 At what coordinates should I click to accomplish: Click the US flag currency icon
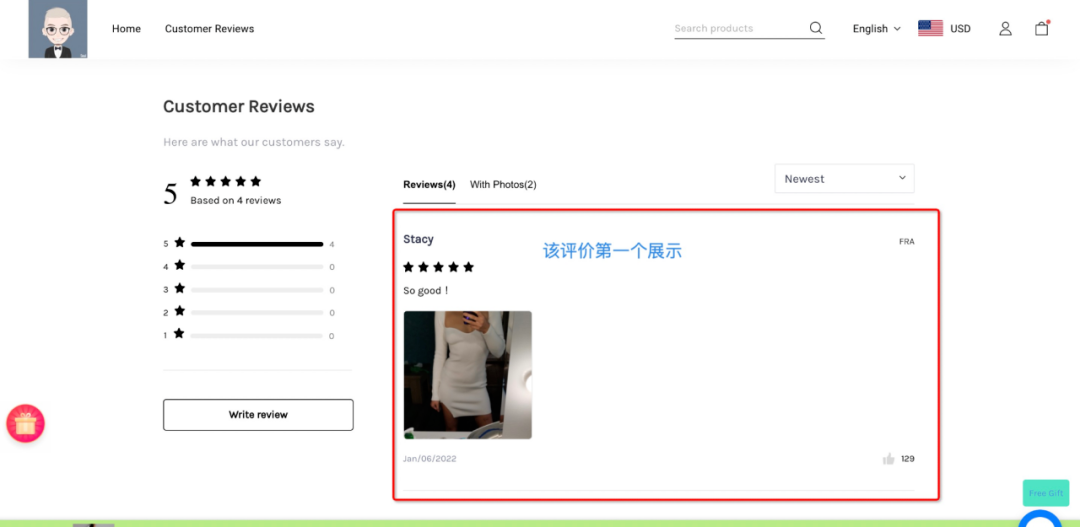coord(930,28)
